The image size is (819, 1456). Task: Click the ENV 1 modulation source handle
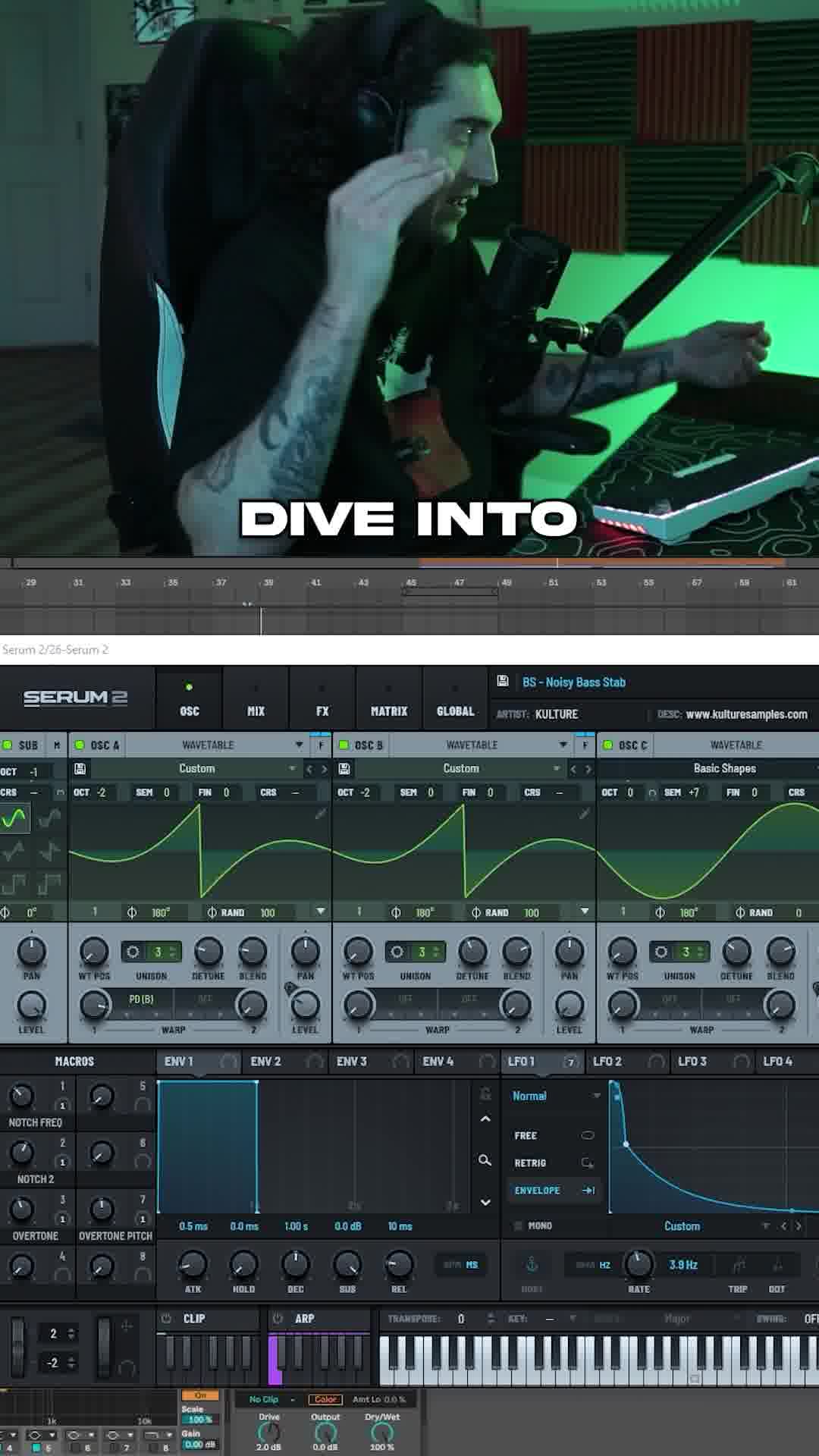click(228, 1062)
